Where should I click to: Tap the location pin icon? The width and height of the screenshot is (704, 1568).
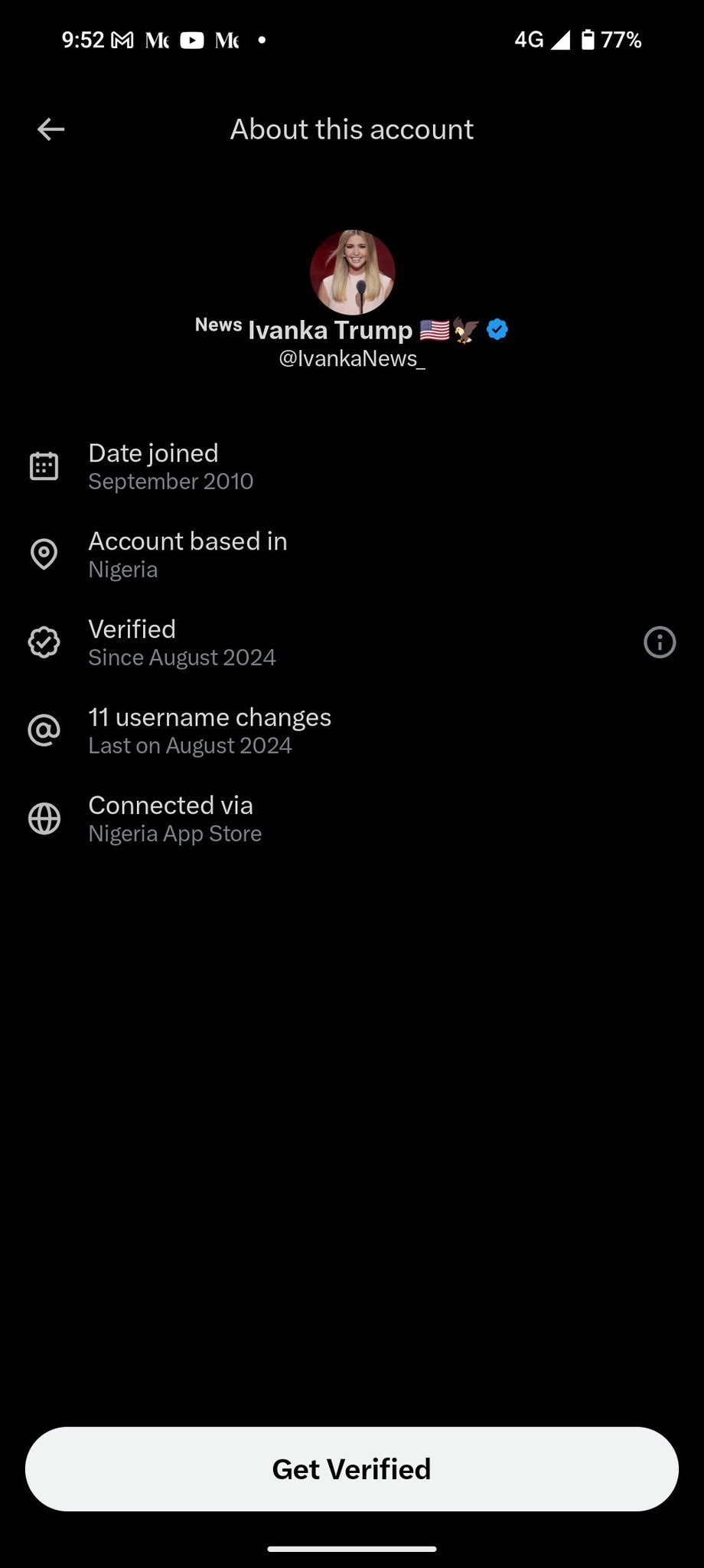(x=44, y=554)
